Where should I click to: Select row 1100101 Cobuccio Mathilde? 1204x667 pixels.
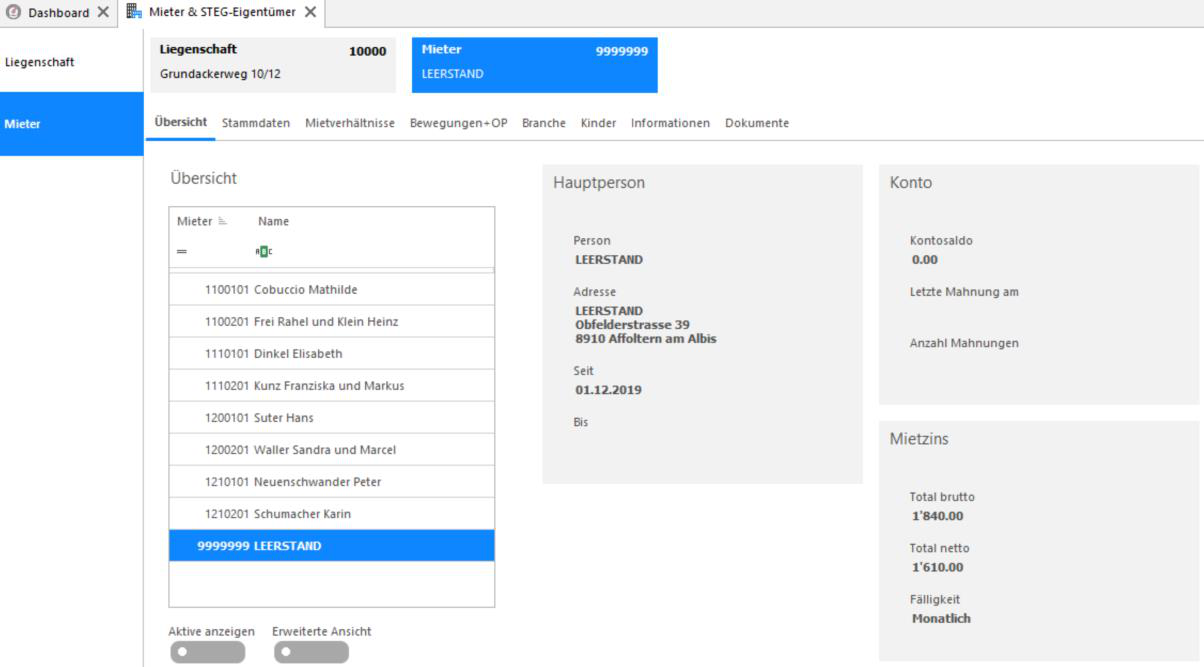tap(332, 290)
